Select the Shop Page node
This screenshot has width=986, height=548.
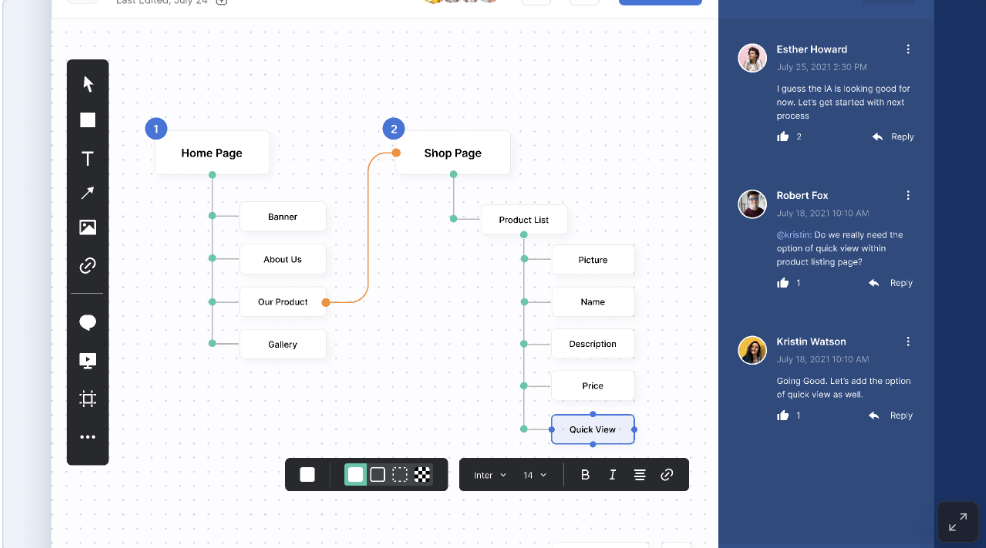point(453,153)
